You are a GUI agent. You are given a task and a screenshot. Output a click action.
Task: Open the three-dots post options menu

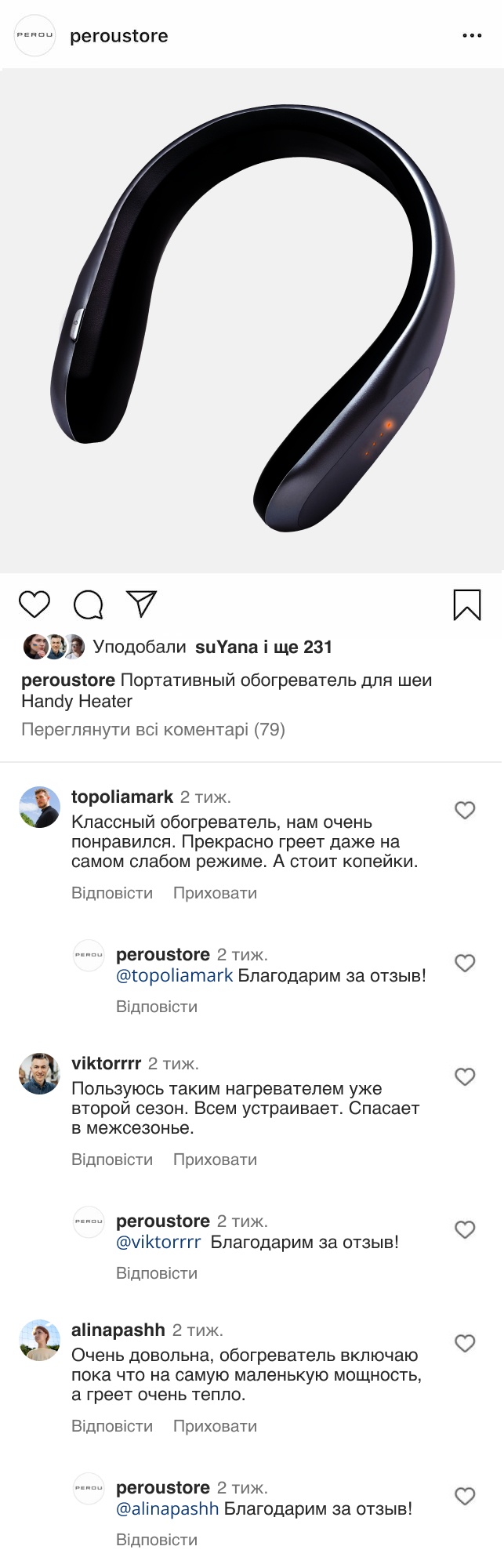tap(472, 36)
